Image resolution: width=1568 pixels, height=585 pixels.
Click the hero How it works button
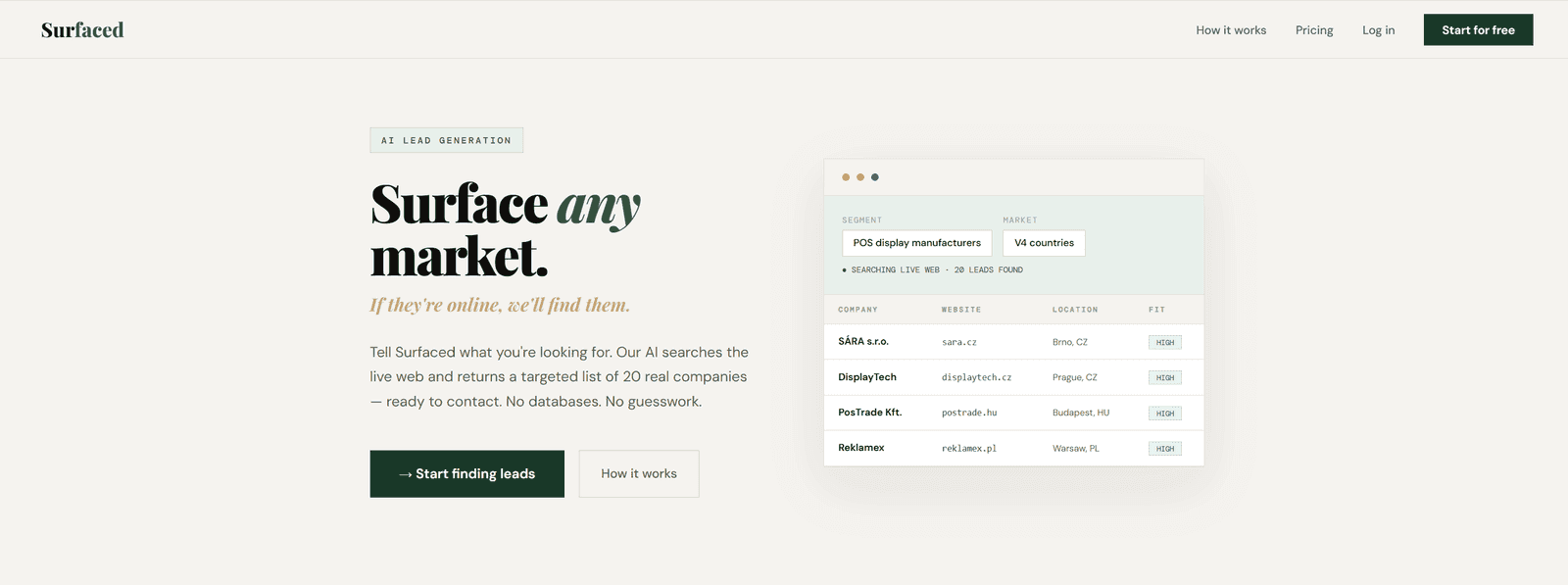tap(639, 474)
